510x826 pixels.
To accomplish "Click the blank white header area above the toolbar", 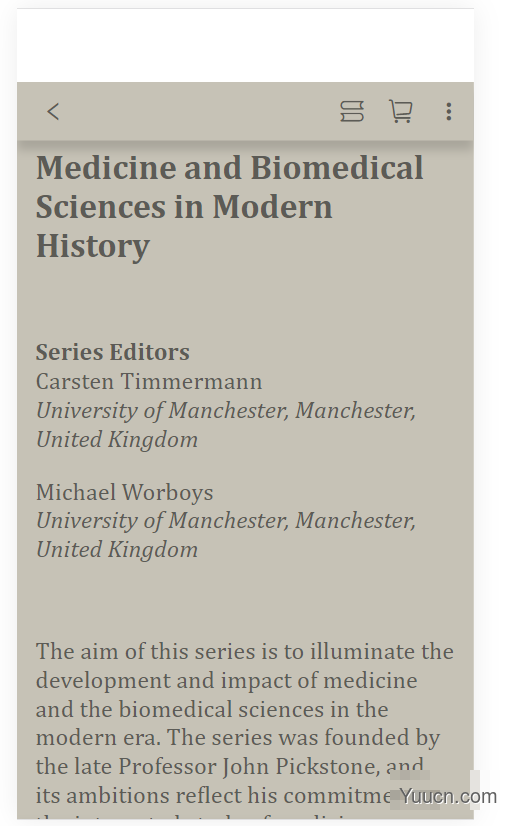I will (245, 45).
